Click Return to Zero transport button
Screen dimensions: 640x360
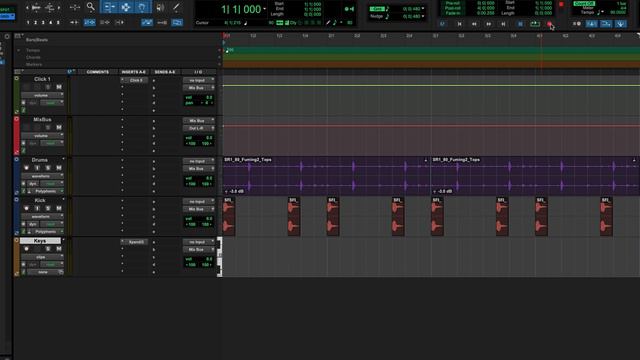(459, 24)
